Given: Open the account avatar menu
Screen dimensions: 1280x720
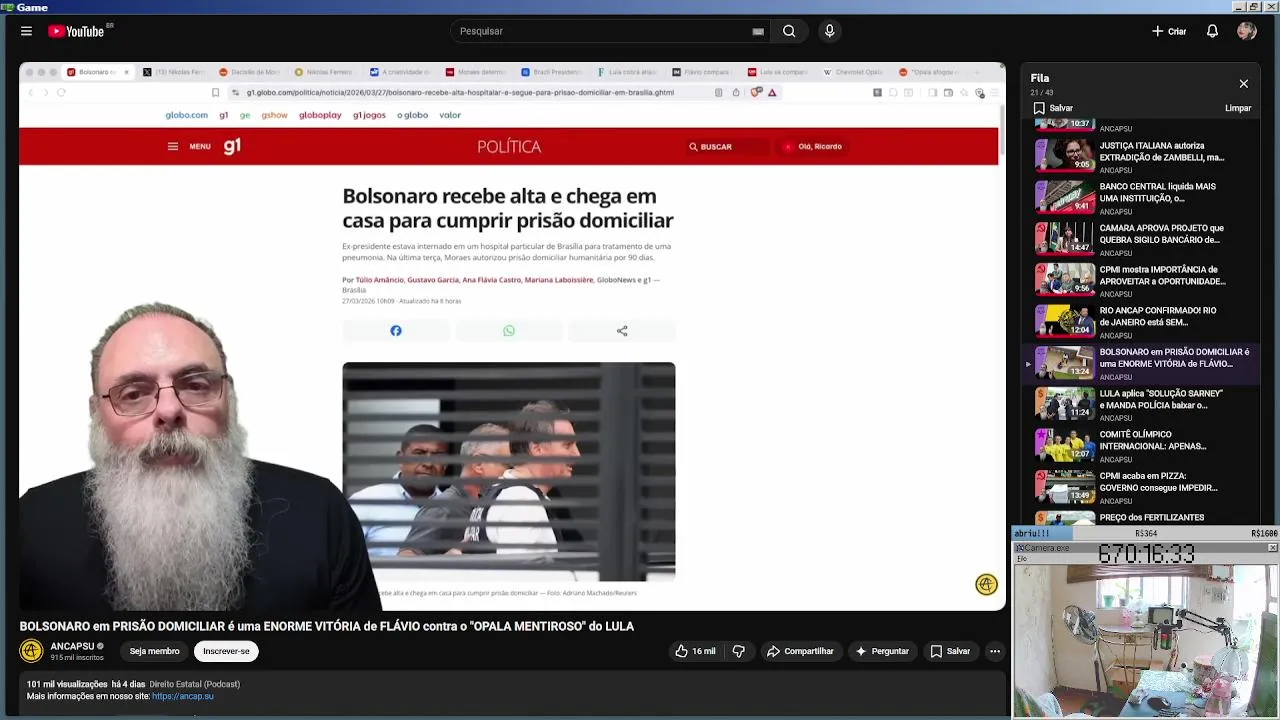Looking at the screenshot, I should point(1246,31).
